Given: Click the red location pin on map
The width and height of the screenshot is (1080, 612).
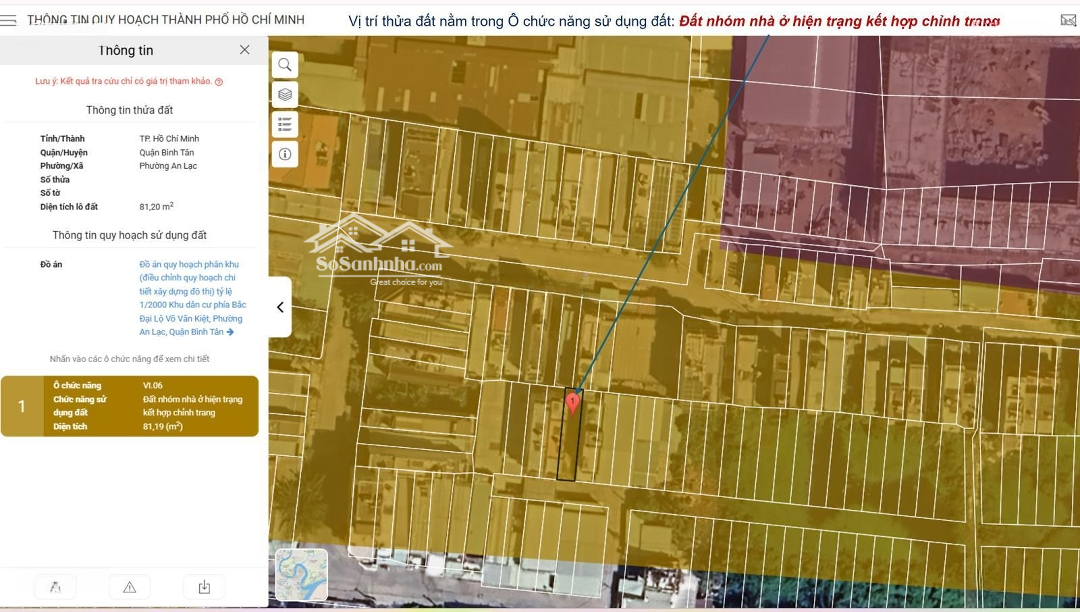Looking at the screenshot, I should [x=572, y=403].
